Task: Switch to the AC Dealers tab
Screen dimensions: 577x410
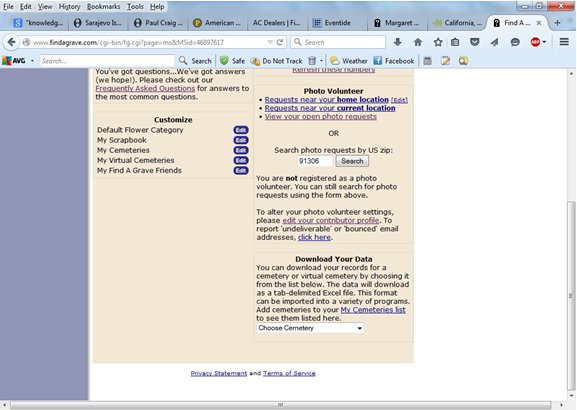Action: (277, 23)
